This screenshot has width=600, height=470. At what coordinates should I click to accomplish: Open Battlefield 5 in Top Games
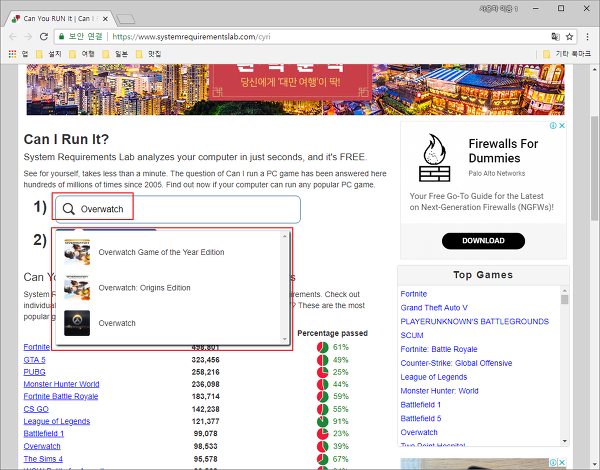click(x=421, y=418)
